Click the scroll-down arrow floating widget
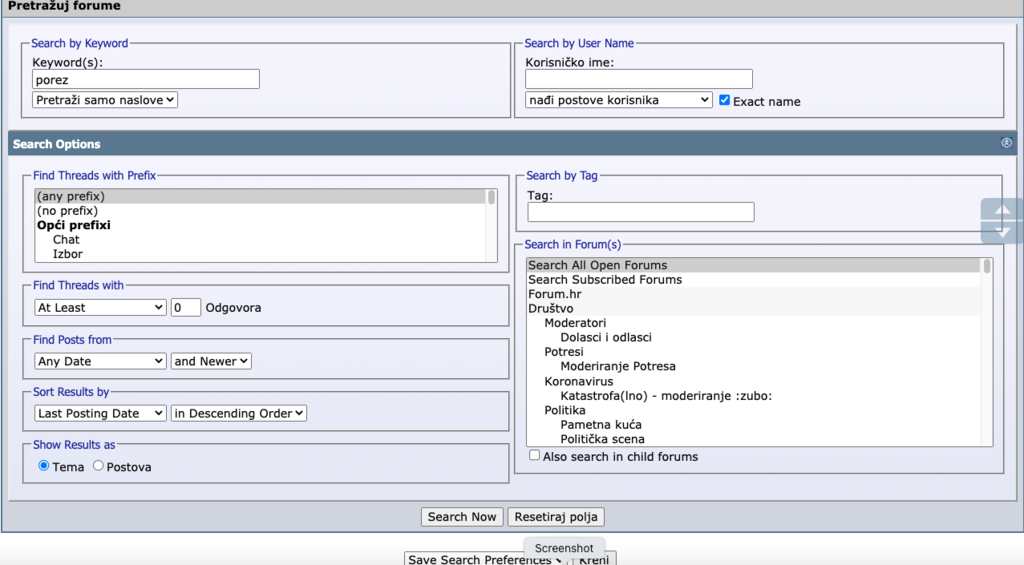 1002,232
